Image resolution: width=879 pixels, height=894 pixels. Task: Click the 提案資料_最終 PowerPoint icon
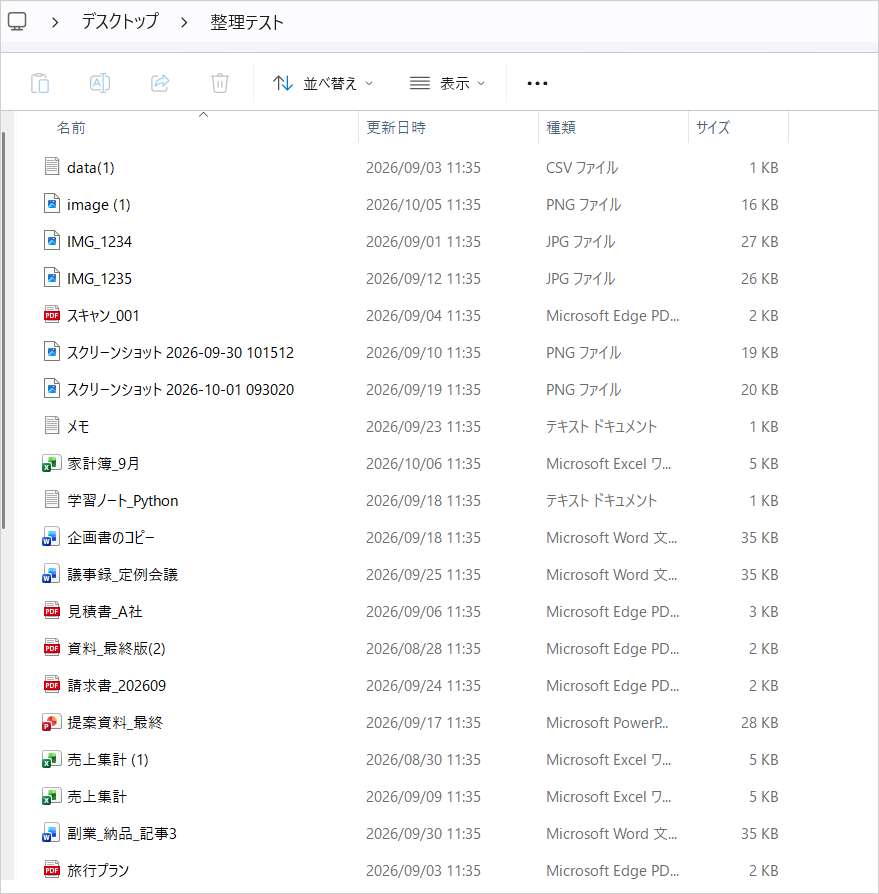point(51,722)
